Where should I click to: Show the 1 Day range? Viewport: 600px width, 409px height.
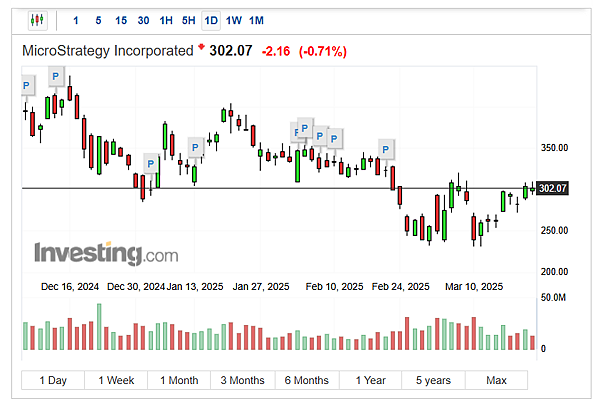click(53, 380)
